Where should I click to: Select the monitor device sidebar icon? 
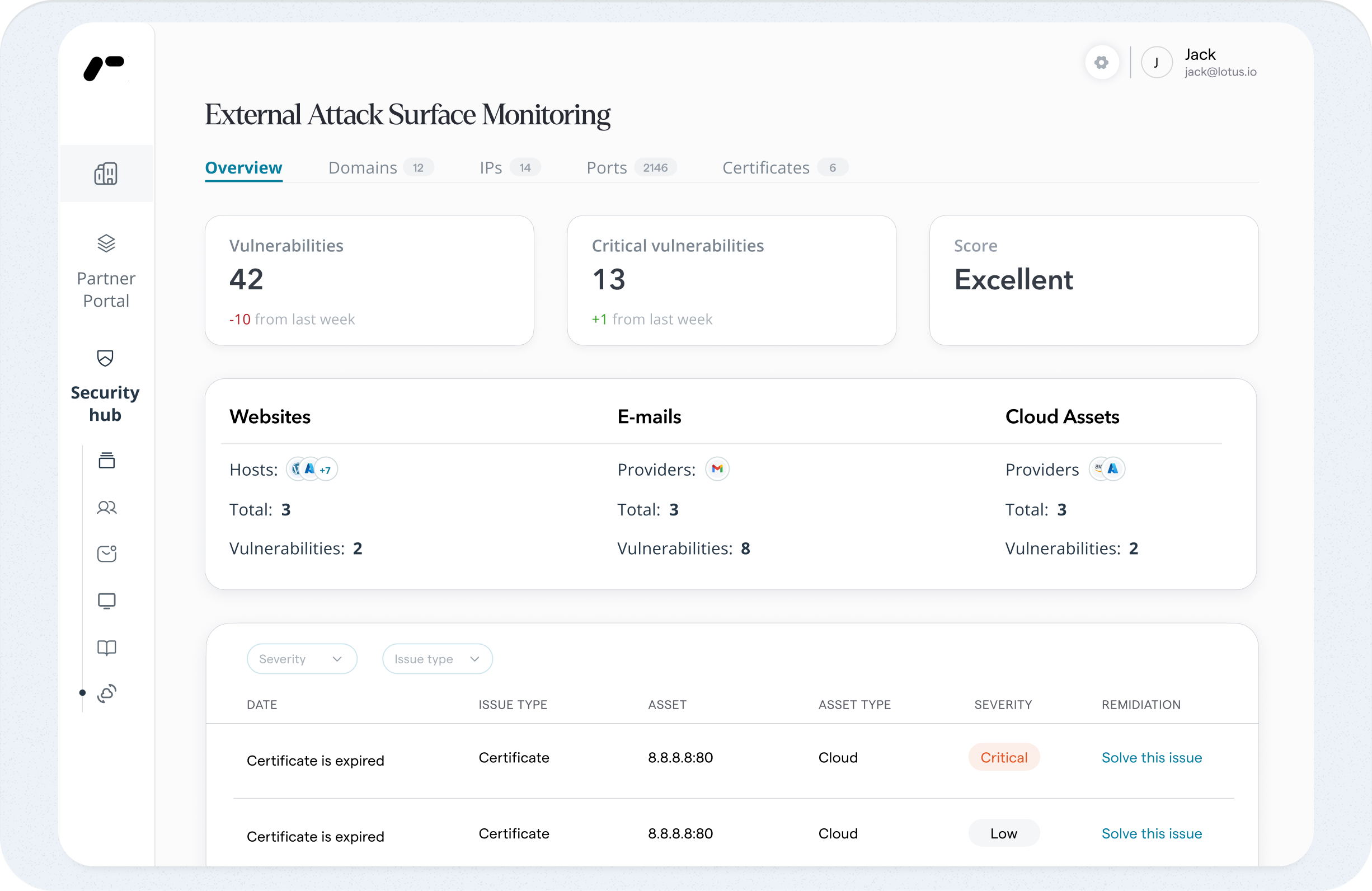(107, 601)
